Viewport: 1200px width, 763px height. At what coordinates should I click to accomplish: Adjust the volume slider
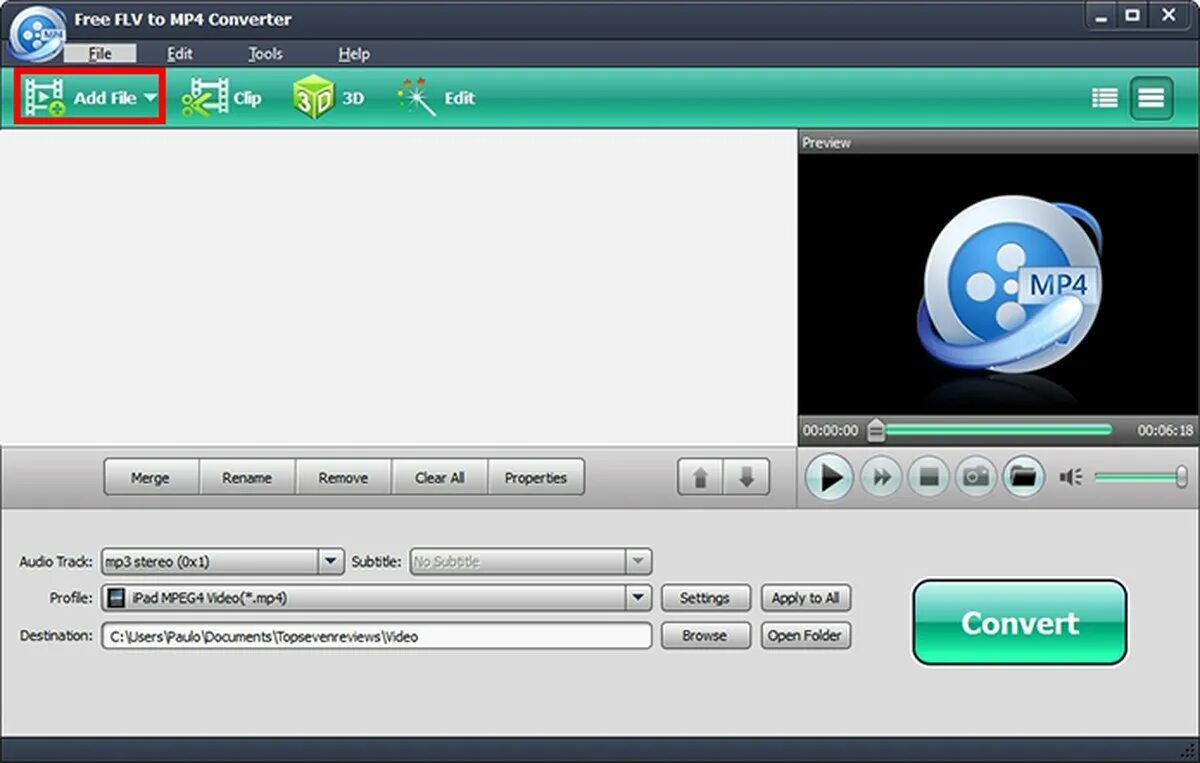1141,478
